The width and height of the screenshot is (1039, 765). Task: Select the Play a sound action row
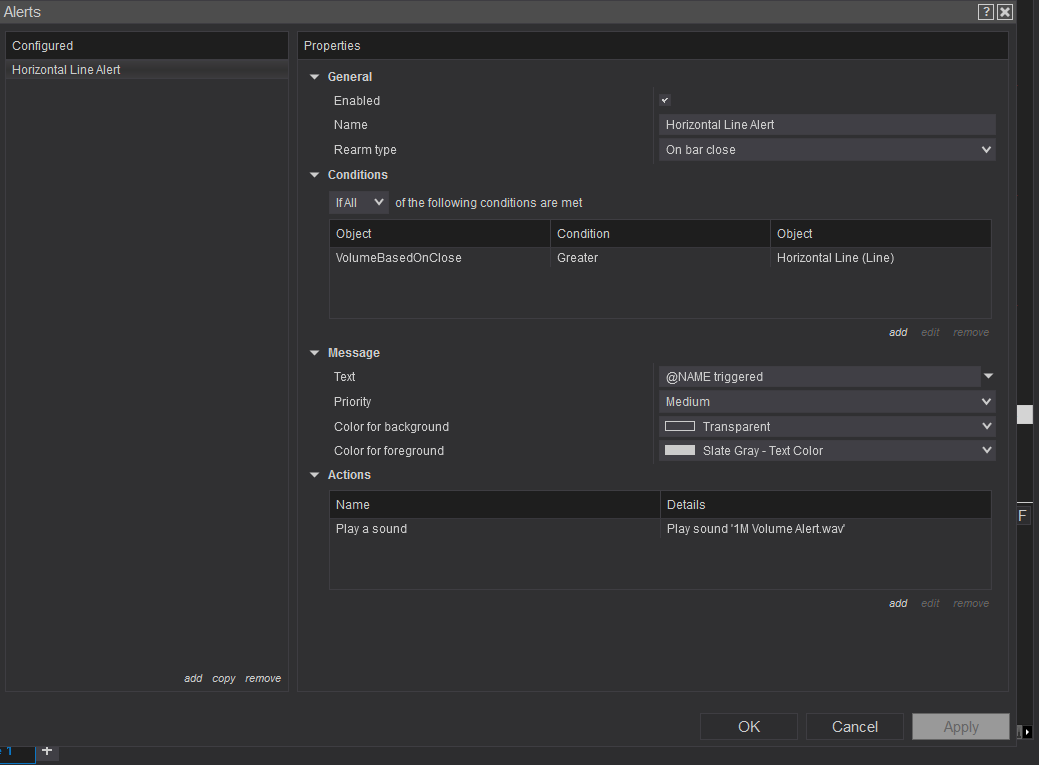click(x=494, y=529)
